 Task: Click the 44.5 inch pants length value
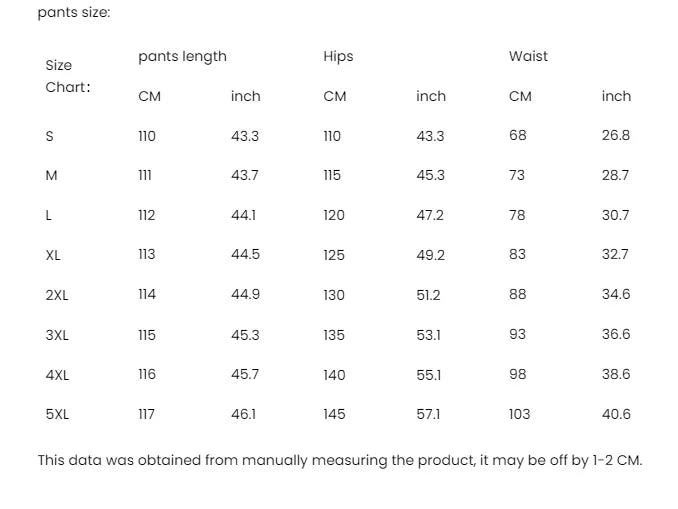(x=245, y=255)
